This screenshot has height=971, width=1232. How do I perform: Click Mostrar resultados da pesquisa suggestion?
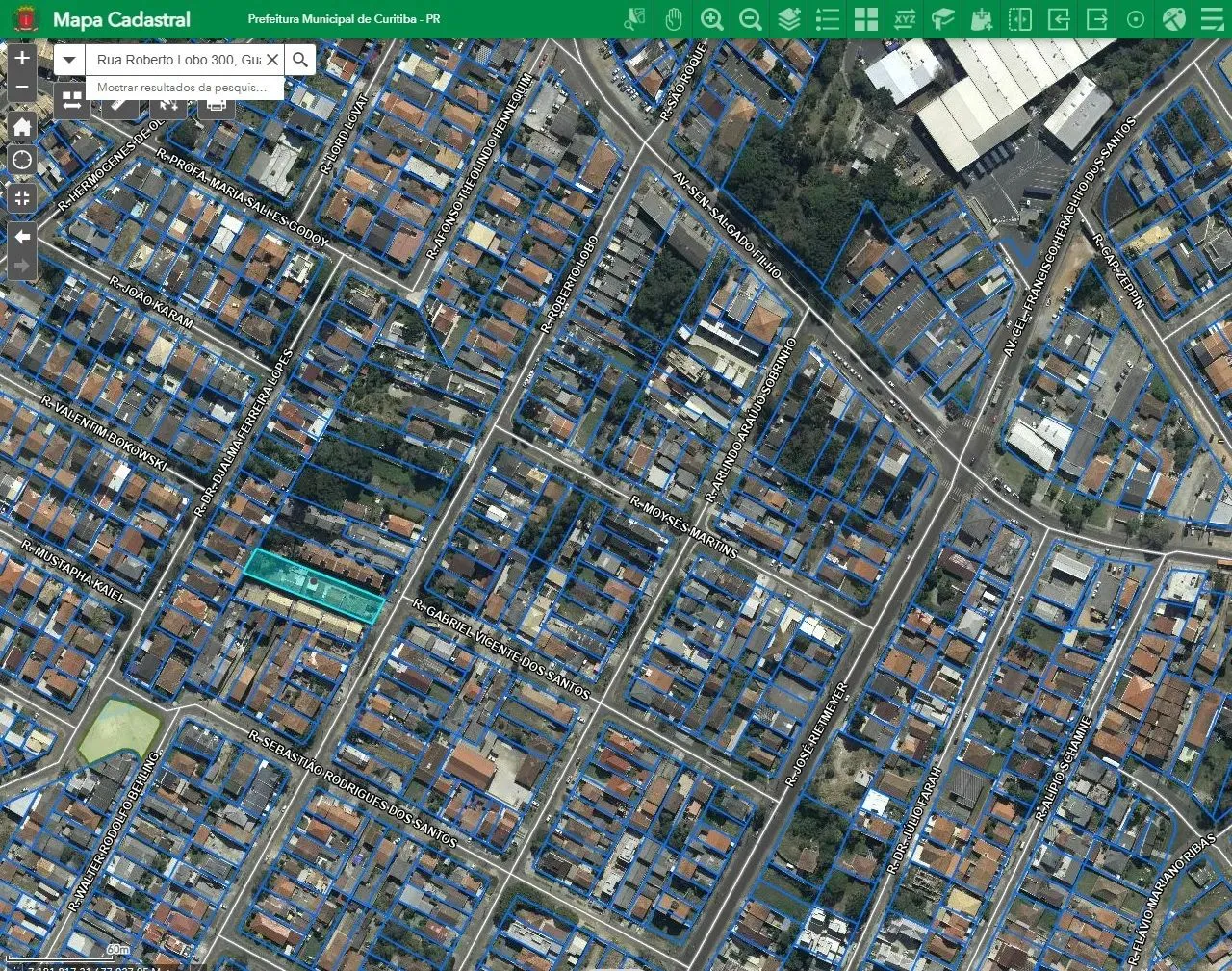(184, 87)
